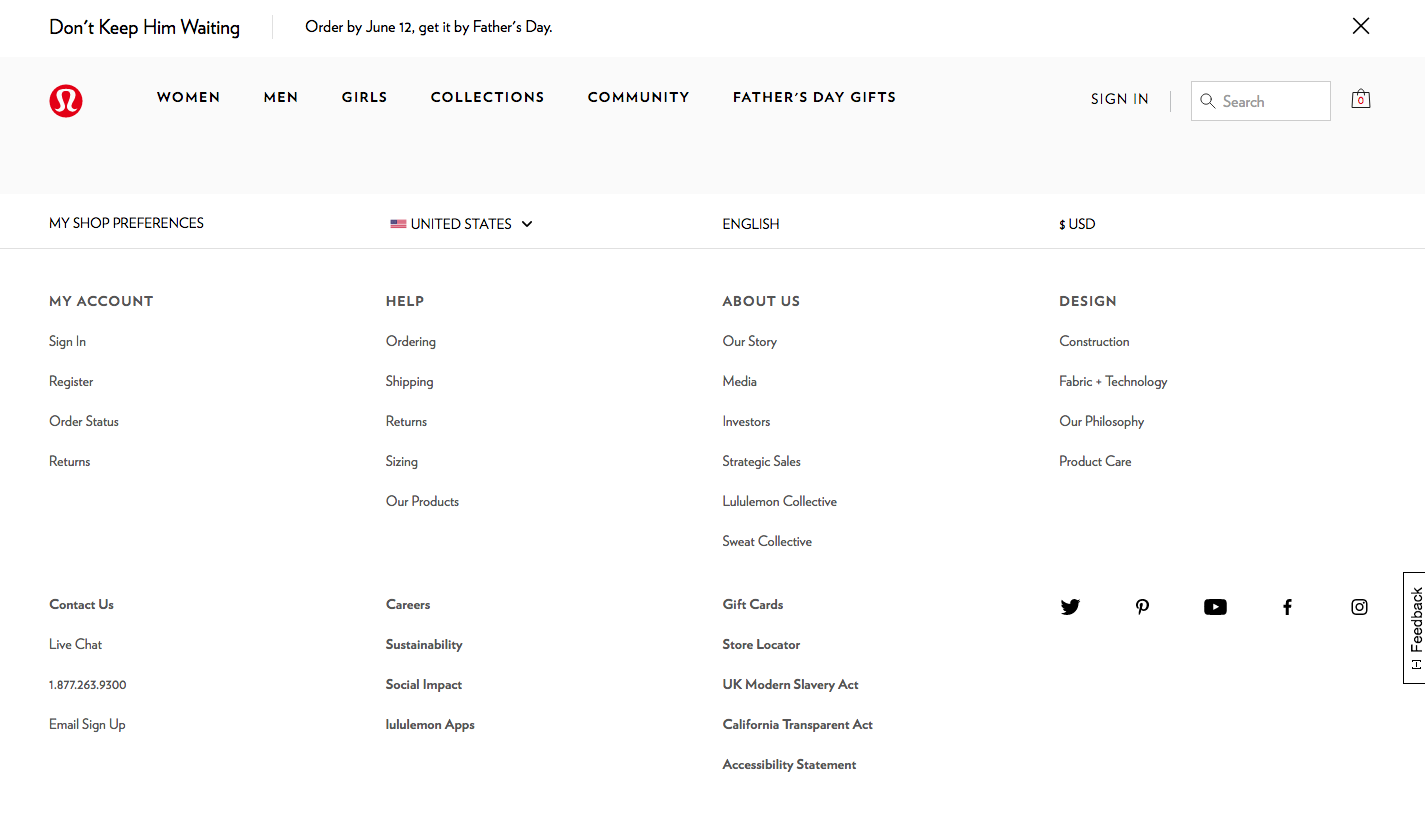Open the Product Care link
The height and width of the screenshot is (817, 1425).
click(x=1095, y=461)
